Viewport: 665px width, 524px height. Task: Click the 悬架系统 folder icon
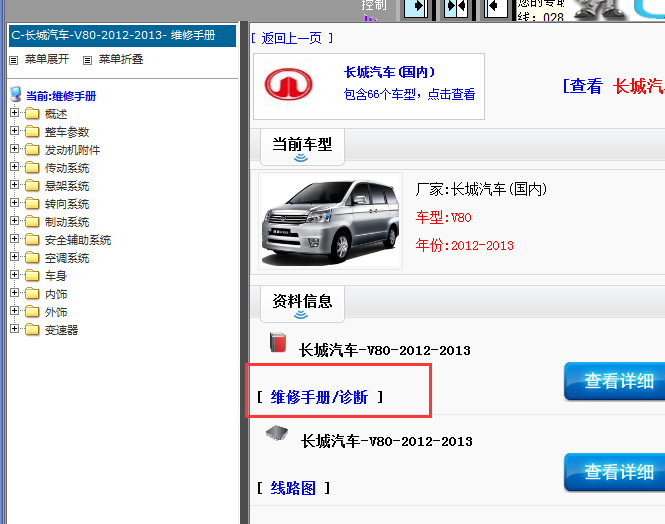coord(32,186)
